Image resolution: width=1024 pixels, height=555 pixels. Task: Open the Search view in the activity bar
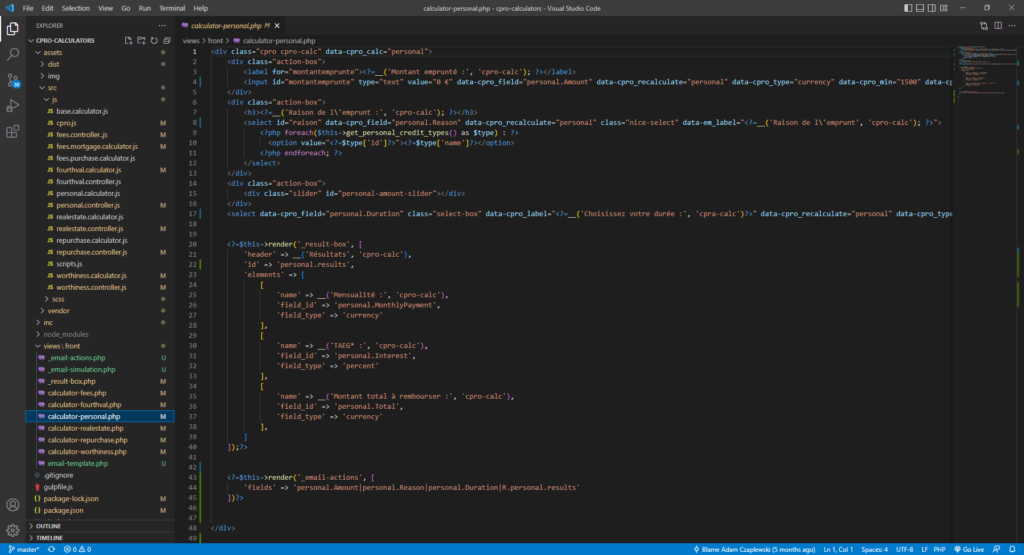coord(12,54)
